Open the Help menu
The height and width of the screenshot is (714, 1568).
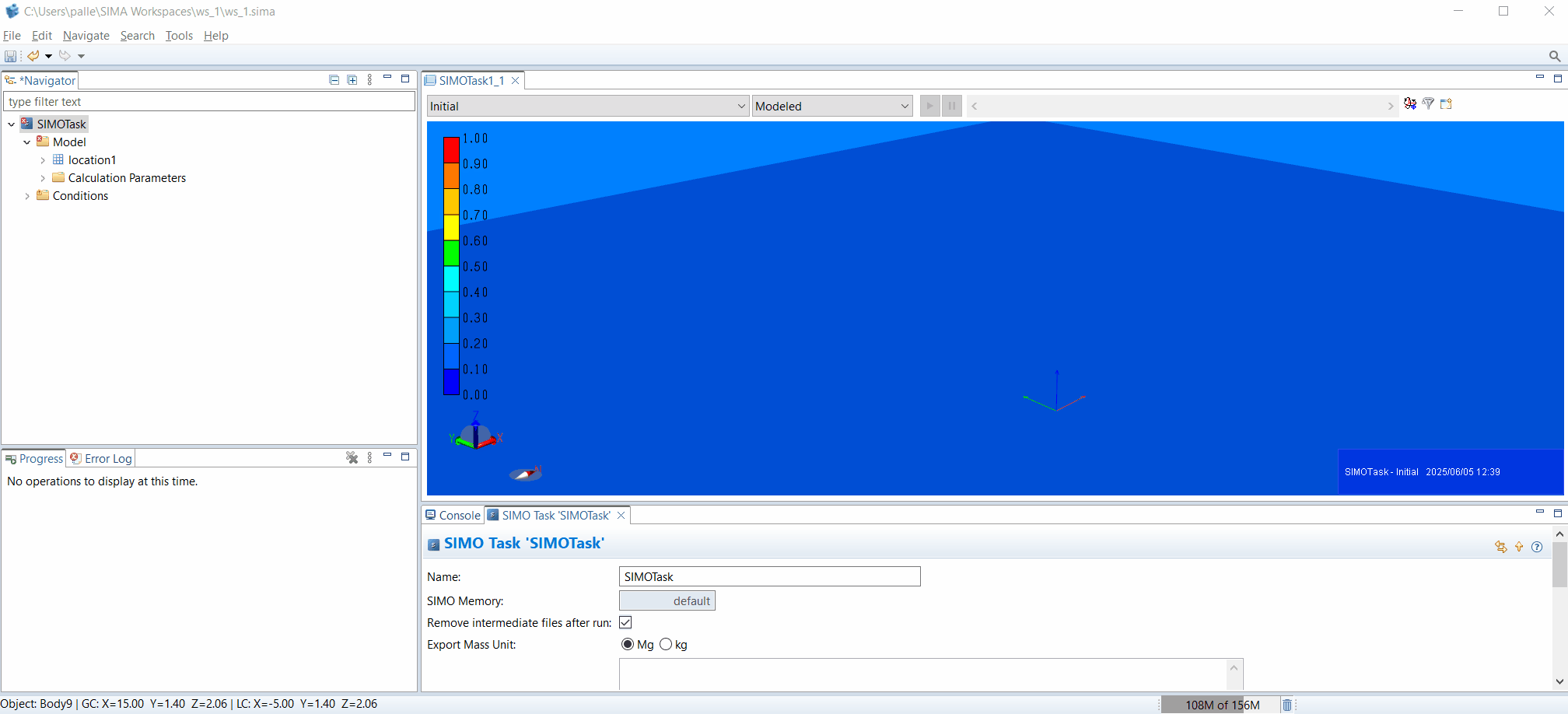[x=215, y=36]
